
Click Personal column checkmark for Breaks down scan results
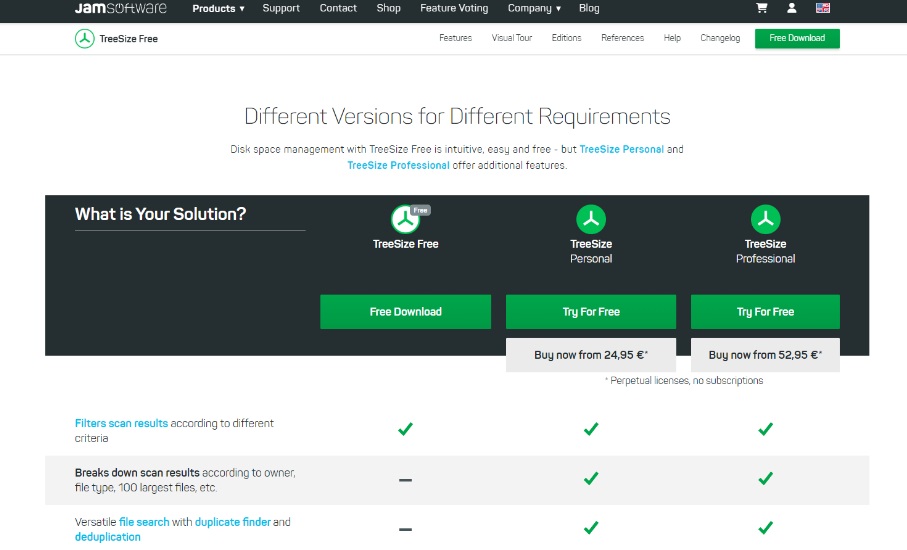[591, 478]
